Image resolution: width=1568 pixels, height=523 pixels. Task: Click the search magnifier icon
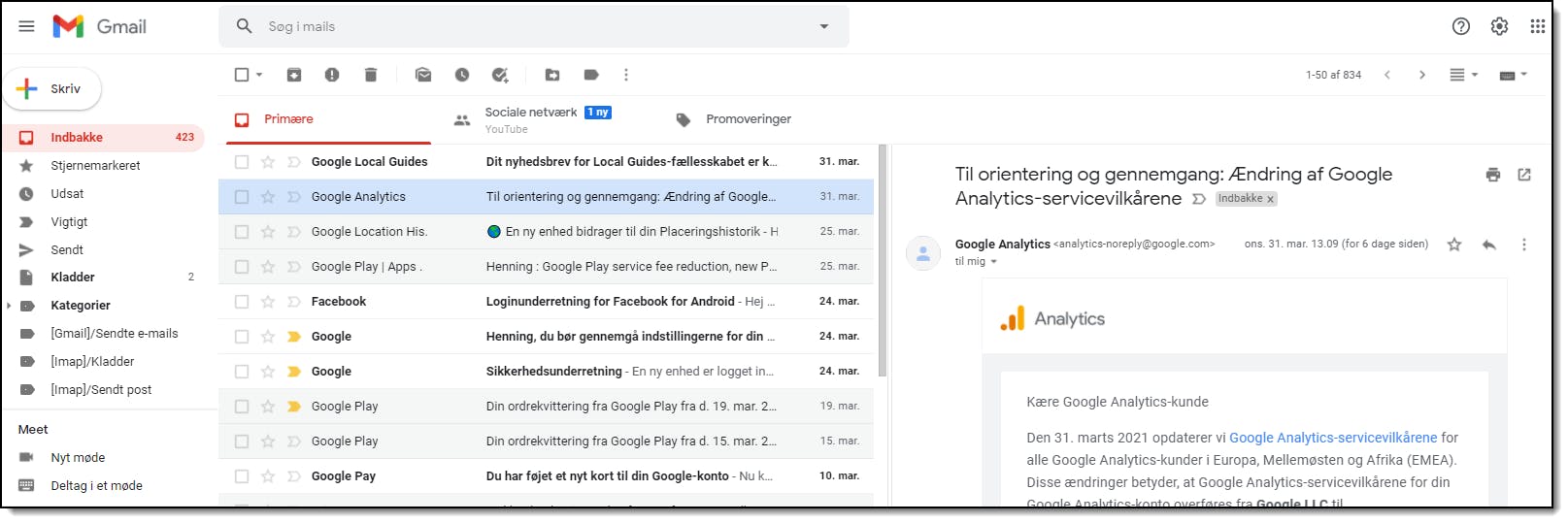coord(245,26)
